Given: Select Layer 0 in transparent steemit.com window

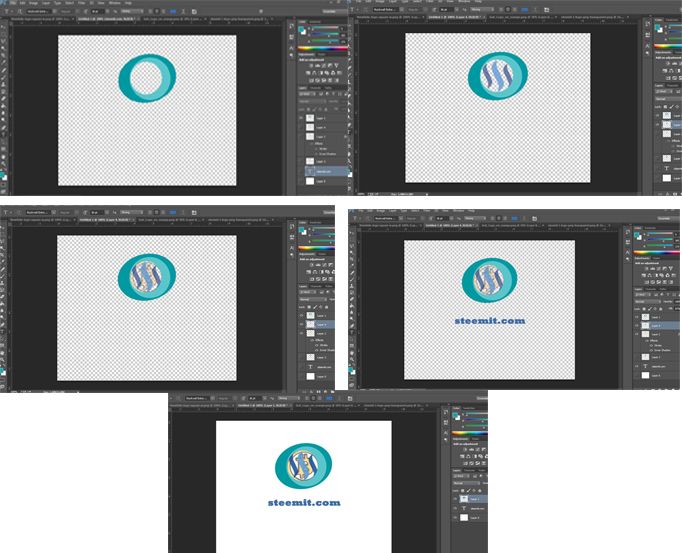Looking at the screenshot, I should click(x=657, y=375).
